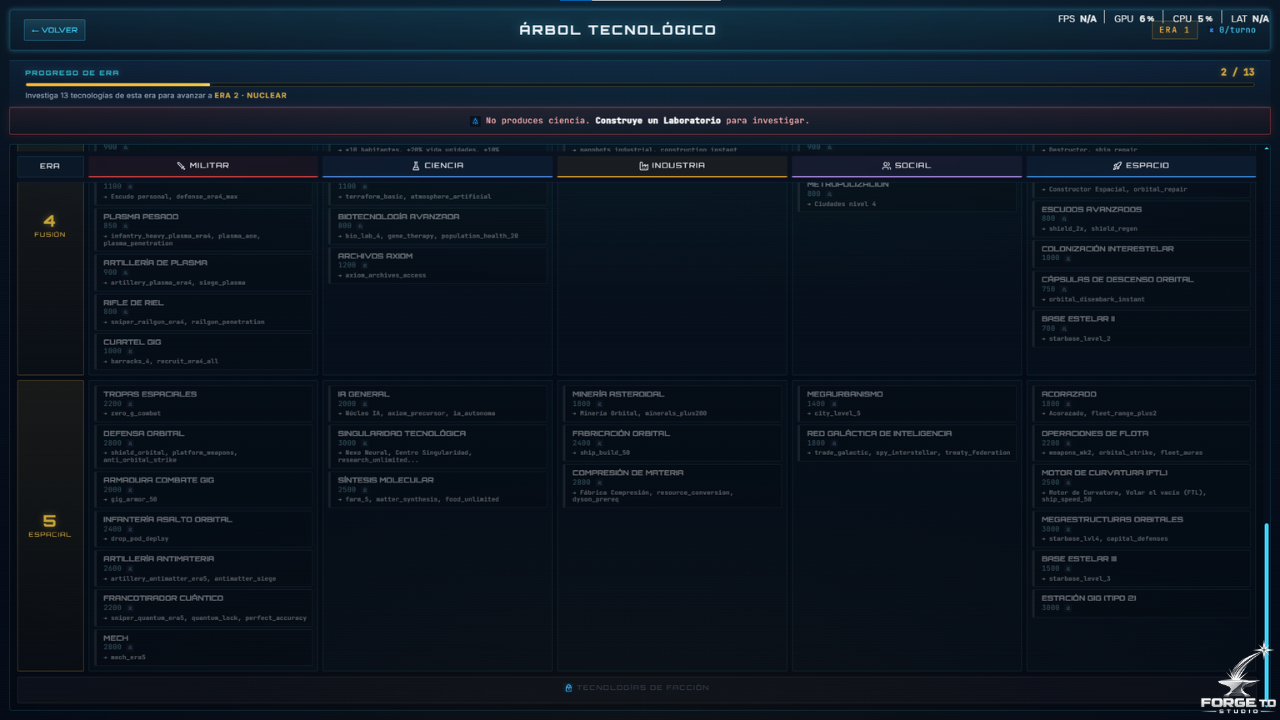Image resolution: width=1280 pixels, height=720 pixels.
Task: Click the ERA column header
Action: [50, 166]
